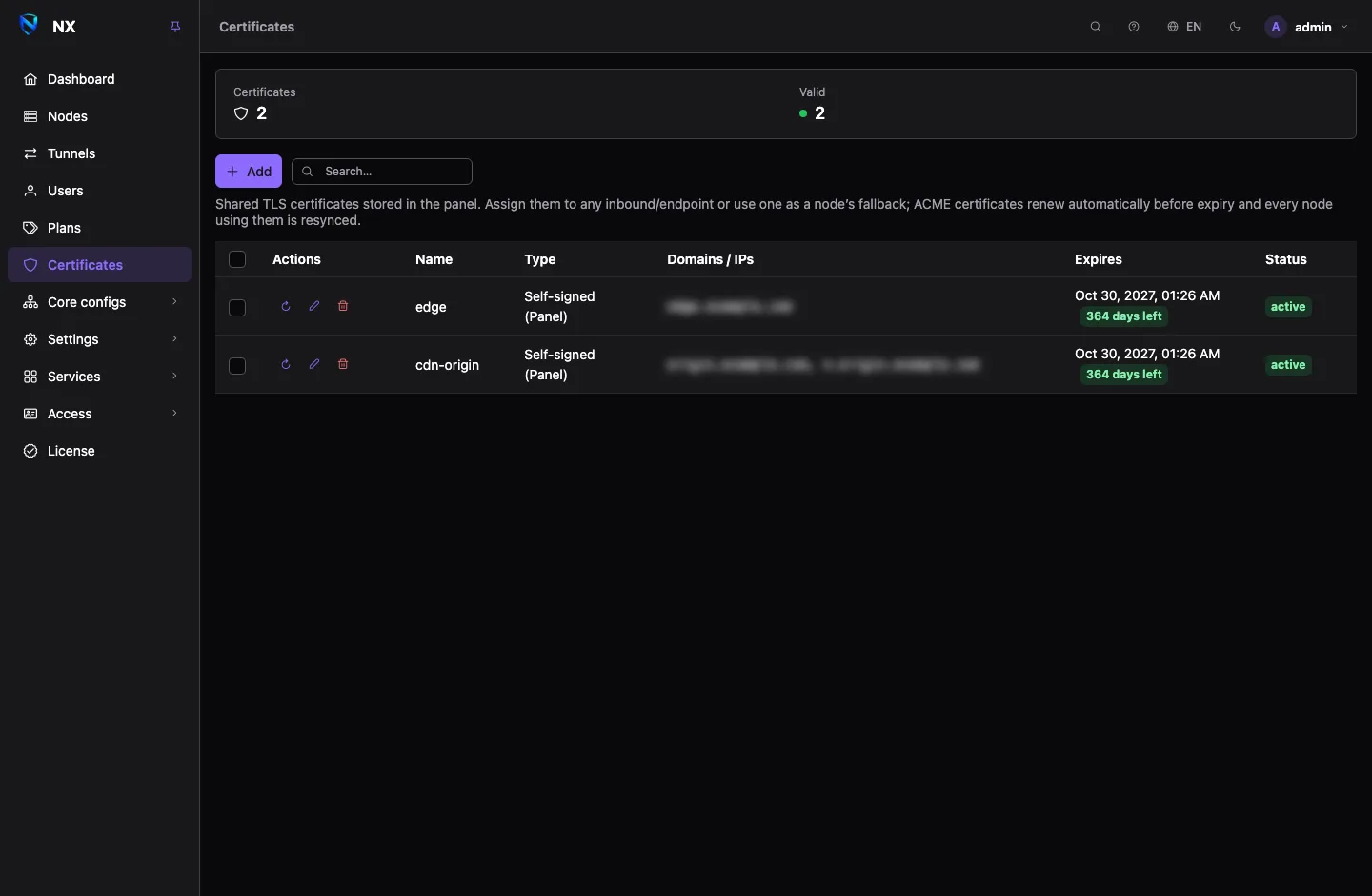1372x896 pixels.
Task: Click the admin avatar icon
Action: coord(1276,27)
